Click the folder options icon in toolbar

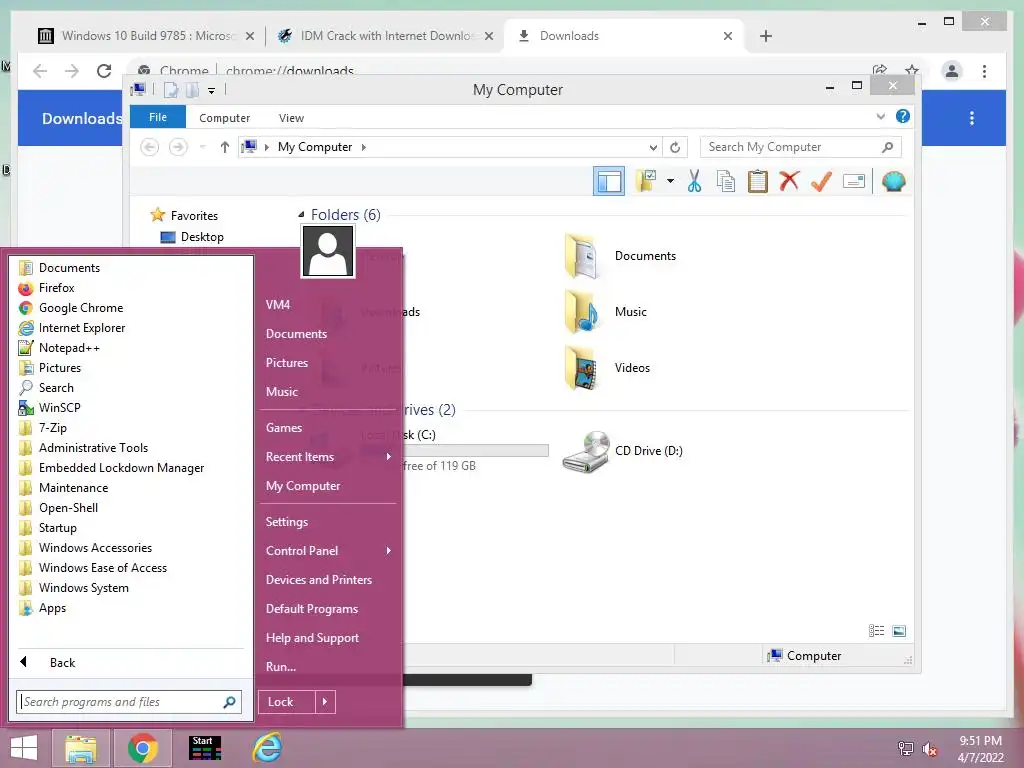pos(646,181)
